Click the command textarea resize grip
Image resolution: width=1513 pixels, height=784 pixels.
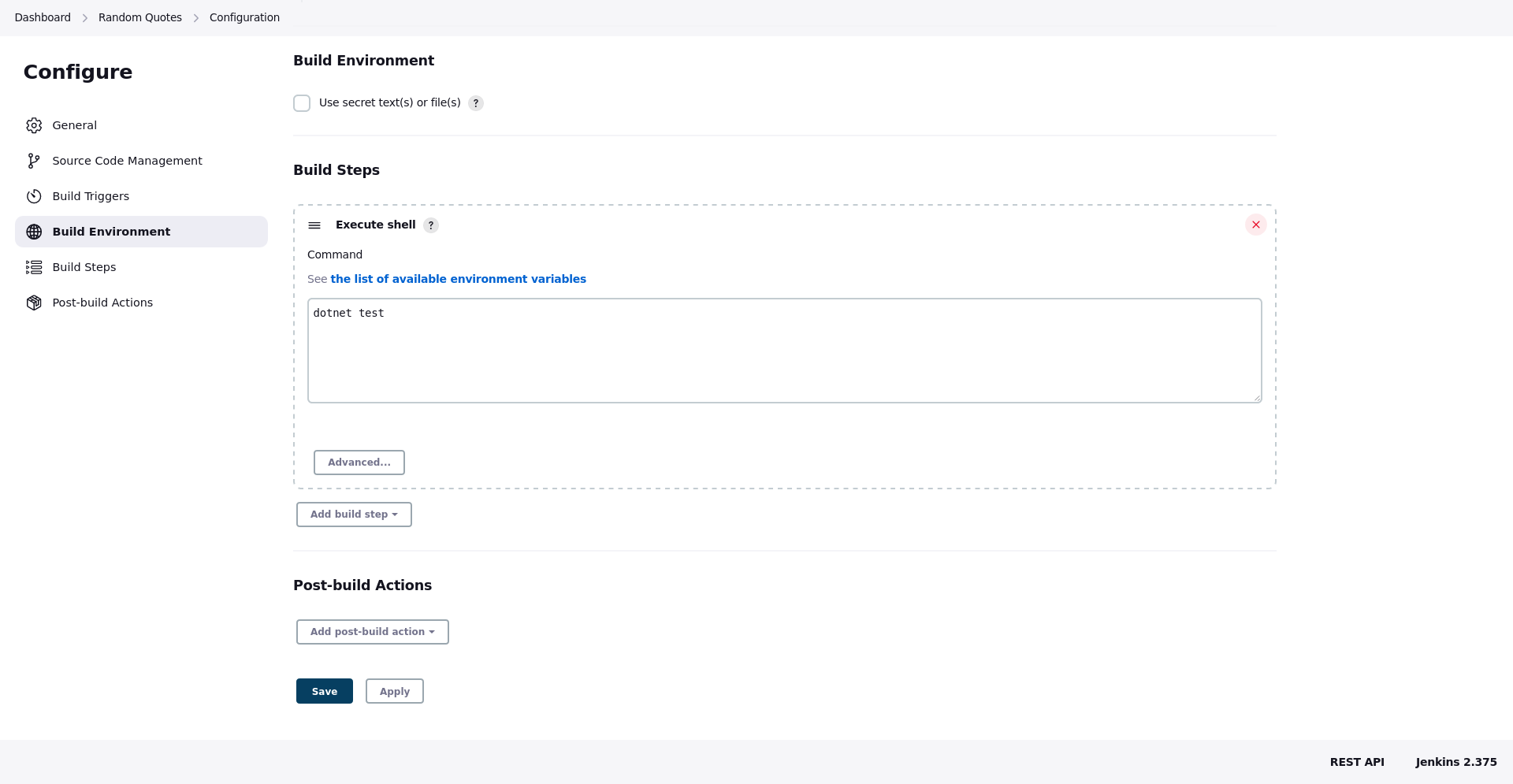(x=1257, y=398)
